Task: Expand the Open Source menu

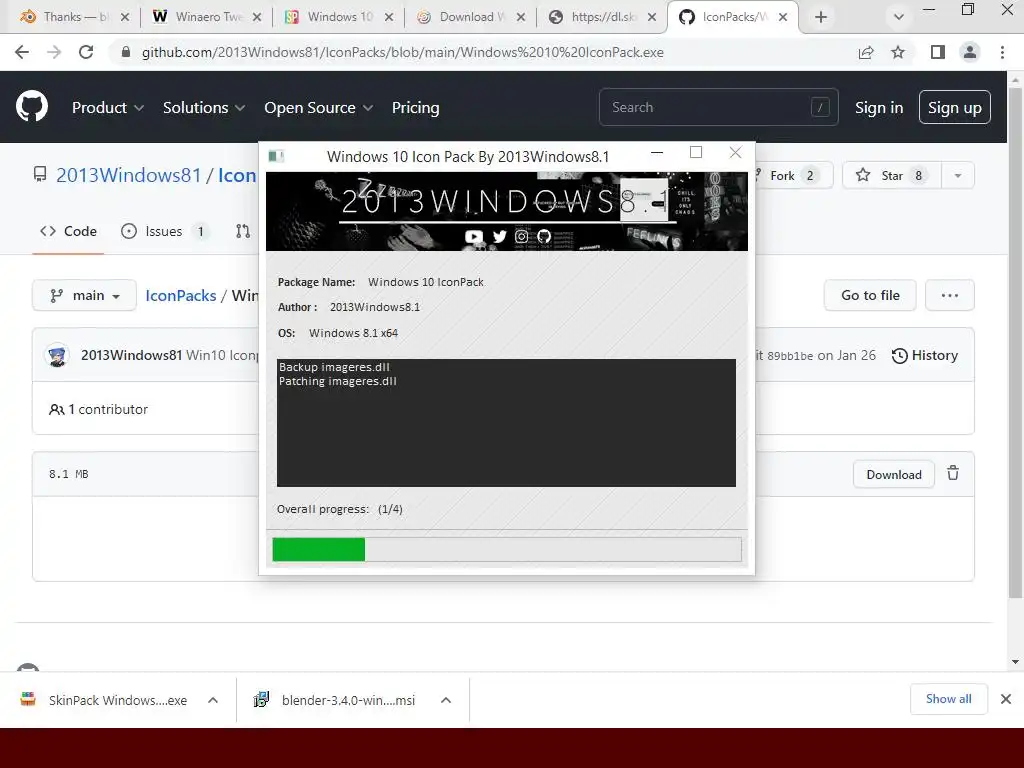Action: click(x=319, y=108)
